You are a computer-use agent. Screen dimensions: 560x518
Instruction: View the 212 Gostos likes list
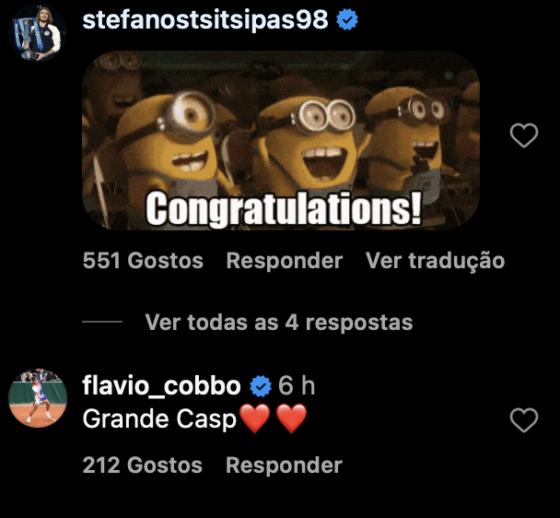[142, 465]
